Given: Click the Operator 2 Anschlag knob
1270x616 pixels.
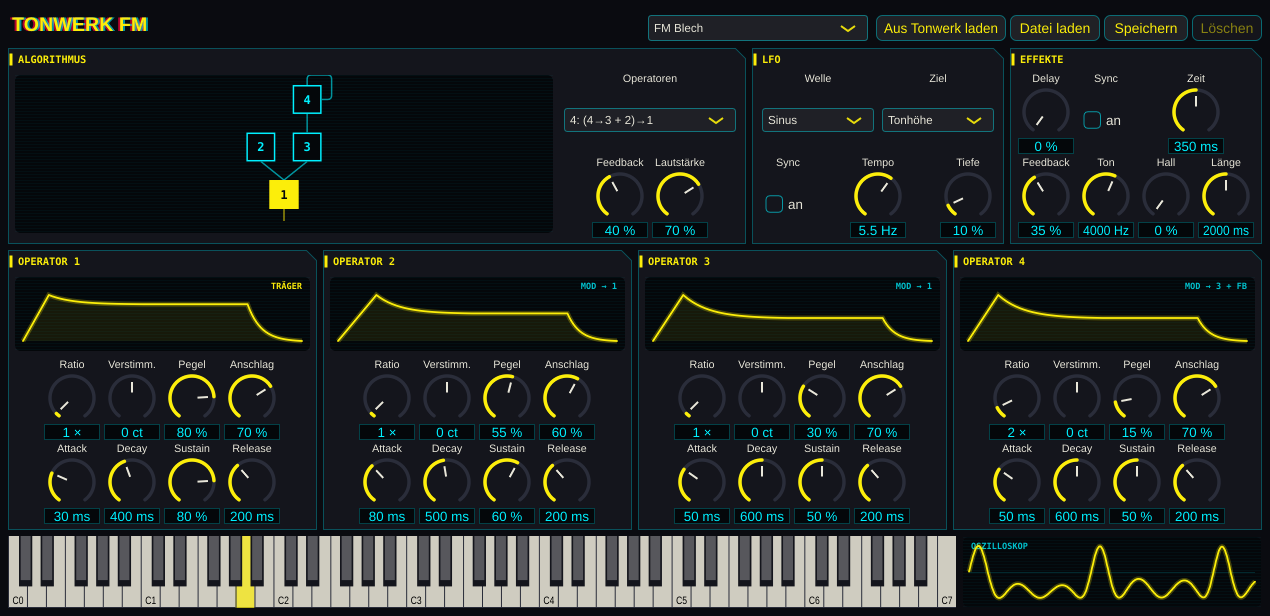Looking at the screenshot, I should (x=567, y=398).
